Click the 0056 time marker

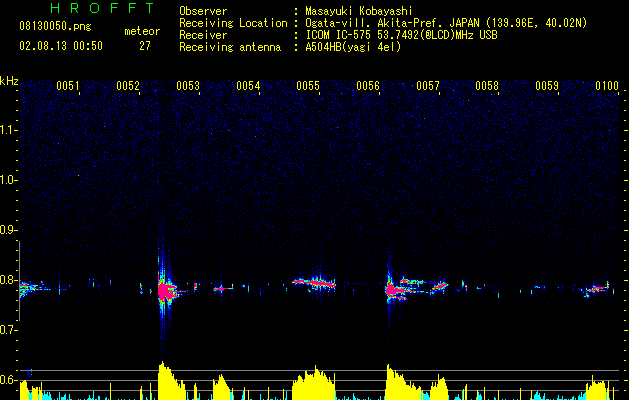[x=368, y=86]
